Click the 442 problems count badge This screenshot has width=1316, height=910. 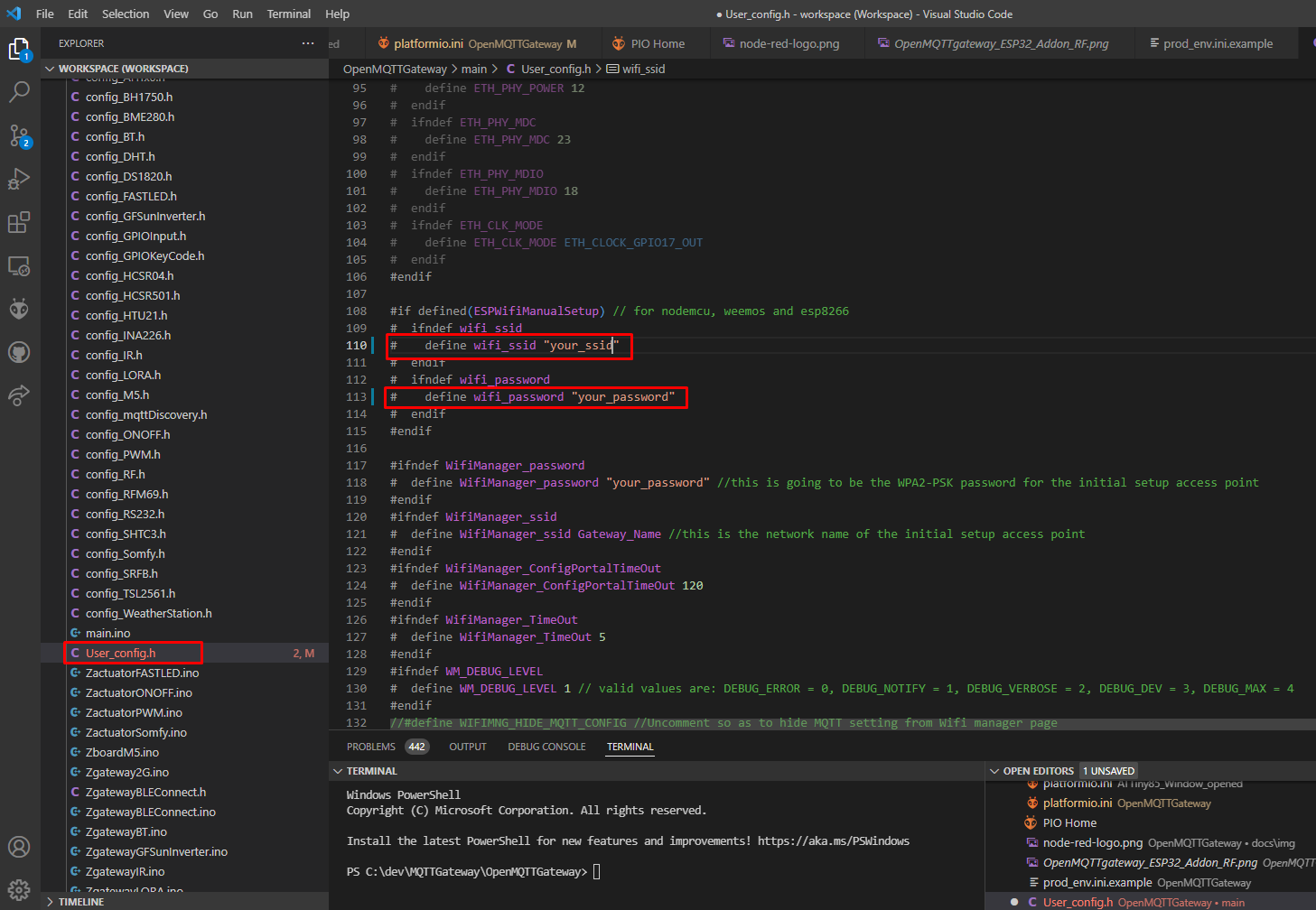coord(416,747)
